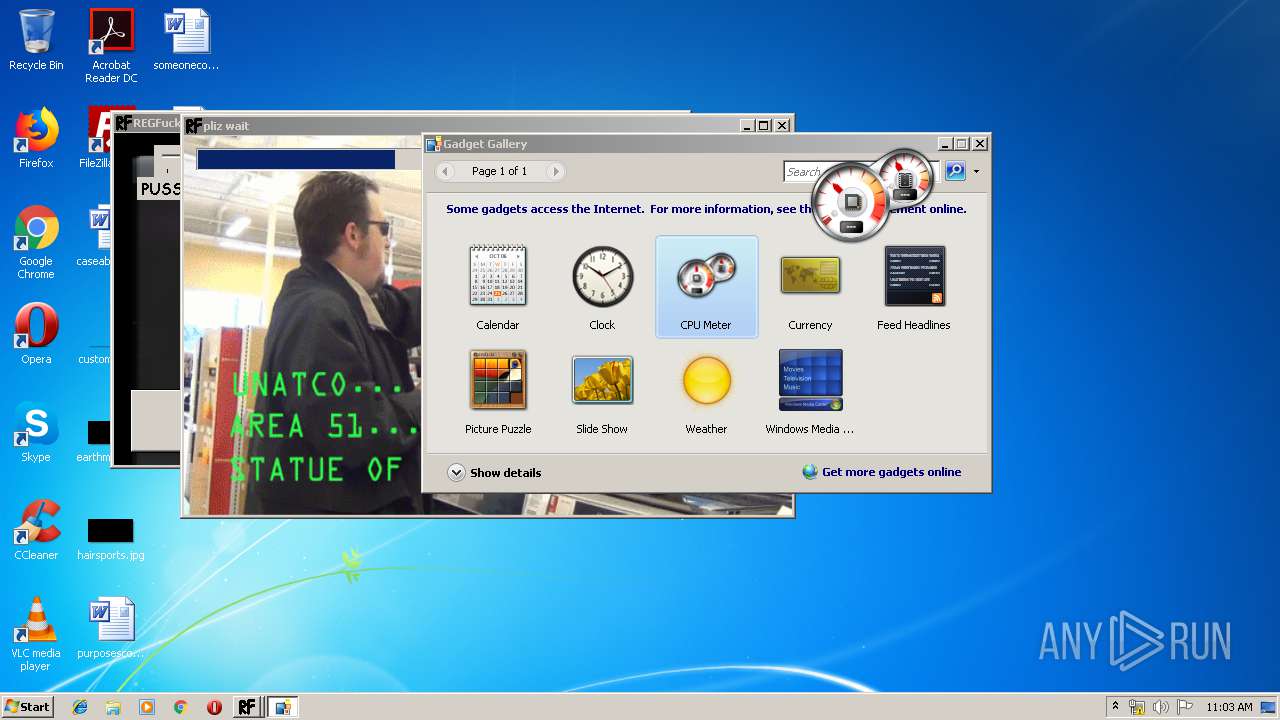Select the Picture Puzzle gadget
The width and height of the screenshot is (1280, 720).
(x=498, y=391)
